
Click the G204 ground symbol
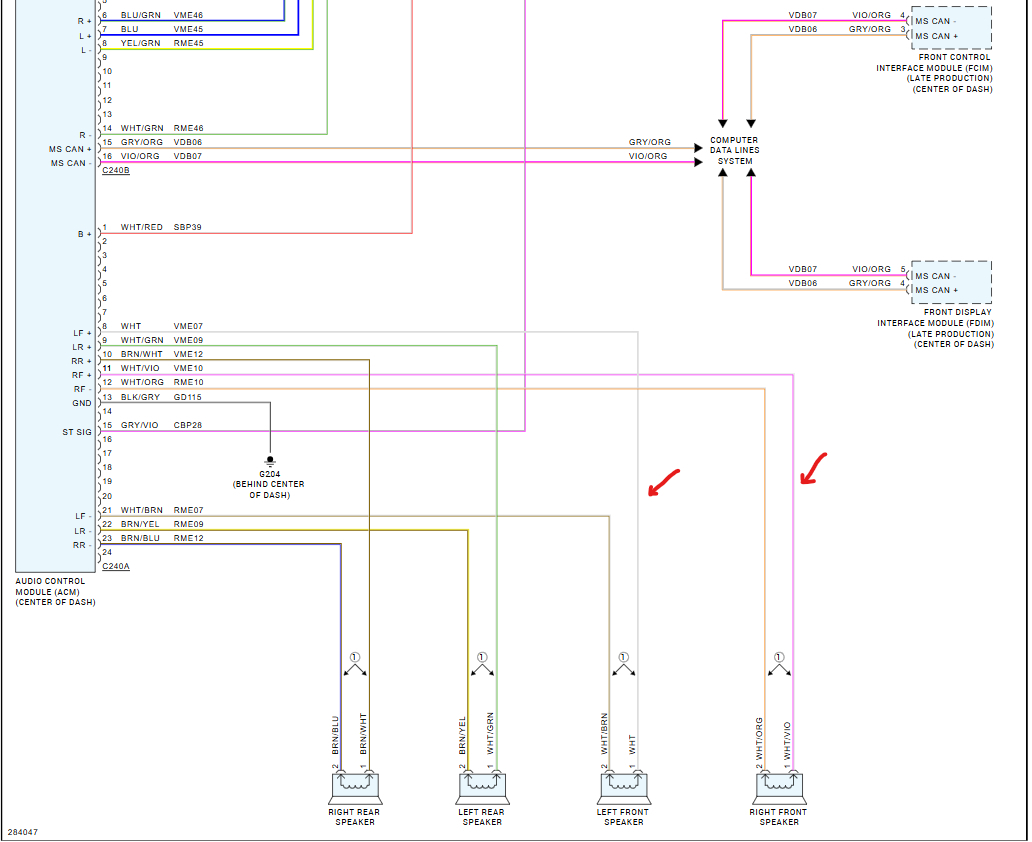(270, 461)
